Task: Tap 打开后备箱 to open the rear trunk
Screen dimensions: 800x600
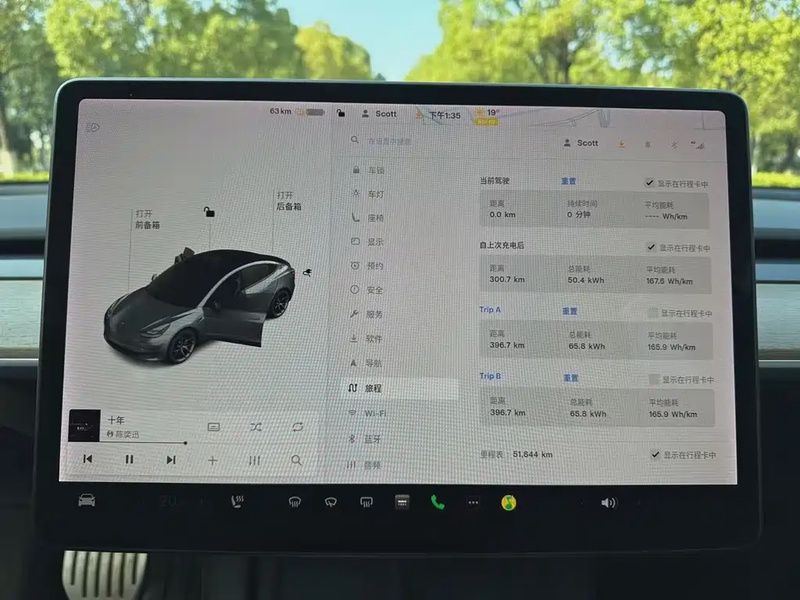Action: pyautogui.click(x=289, y=200)
